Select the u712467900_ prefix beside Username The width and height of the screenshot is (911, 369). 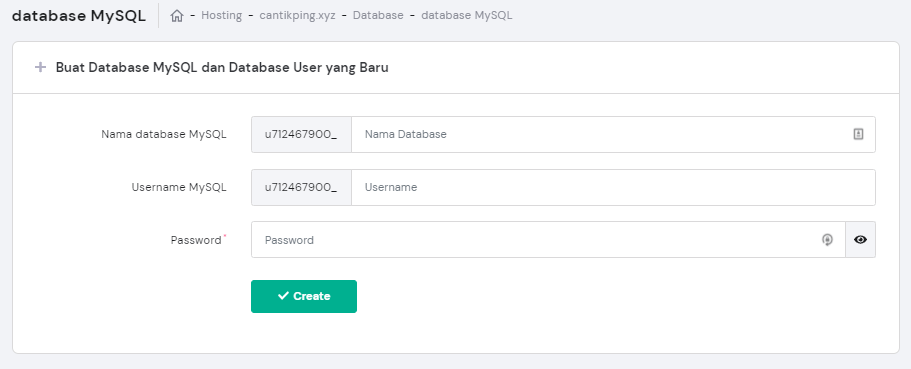click(x=301, y=187)
